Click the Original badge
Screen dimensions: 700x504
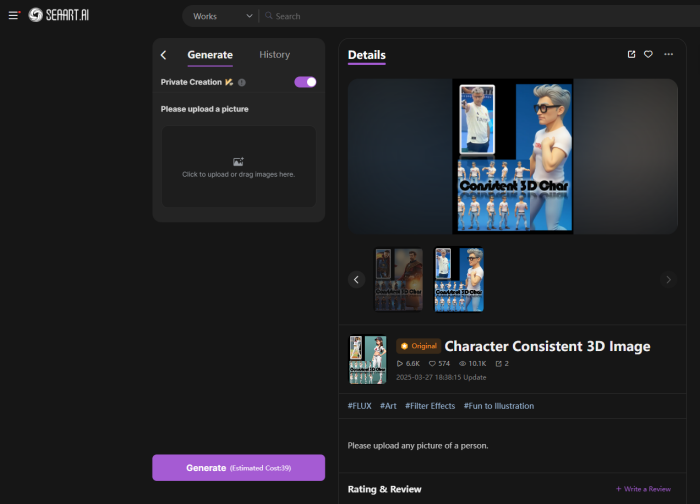[418, 346]
